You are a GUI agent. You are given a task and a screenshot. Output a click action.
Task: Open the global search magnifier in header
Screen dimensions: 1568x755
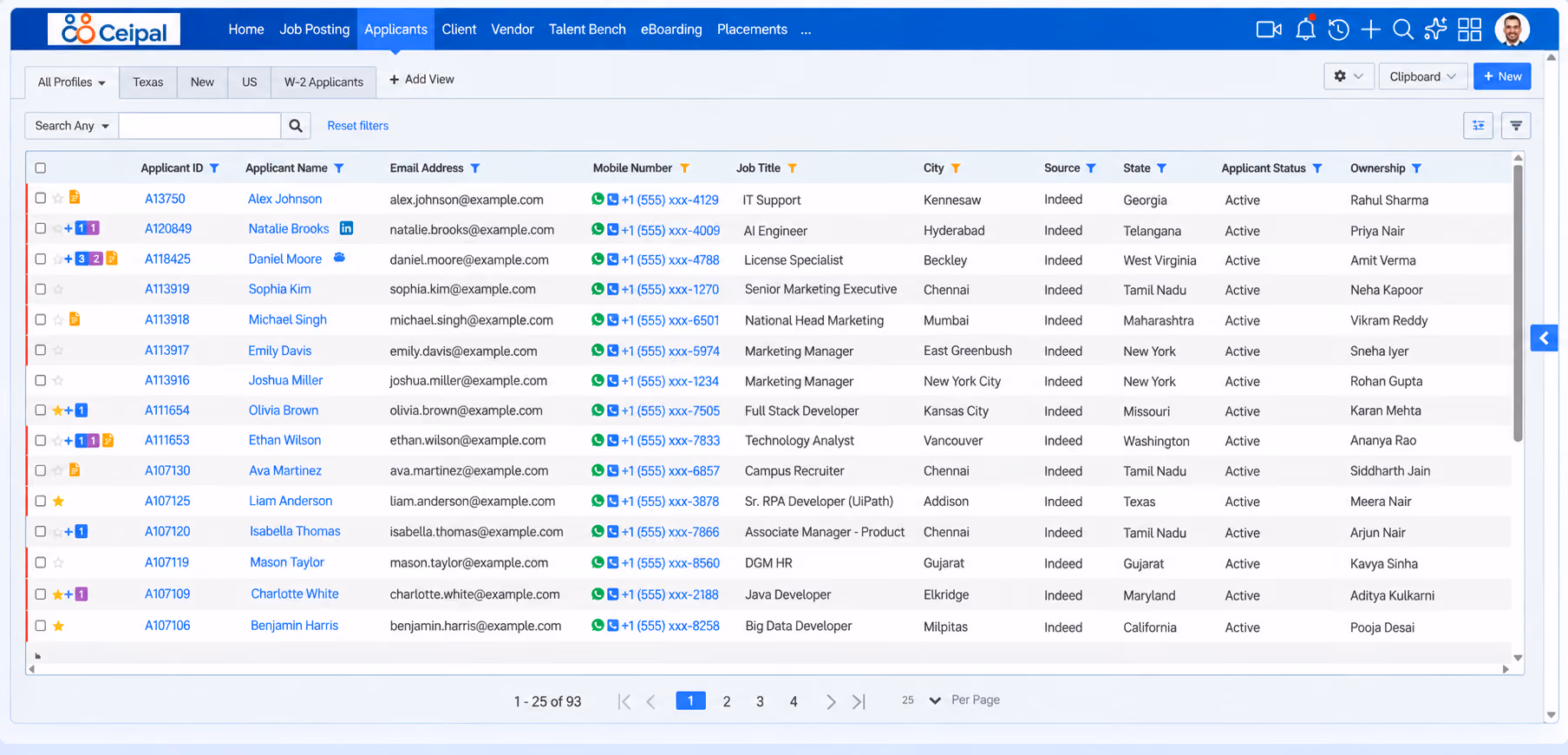(x=1402, y=30)
